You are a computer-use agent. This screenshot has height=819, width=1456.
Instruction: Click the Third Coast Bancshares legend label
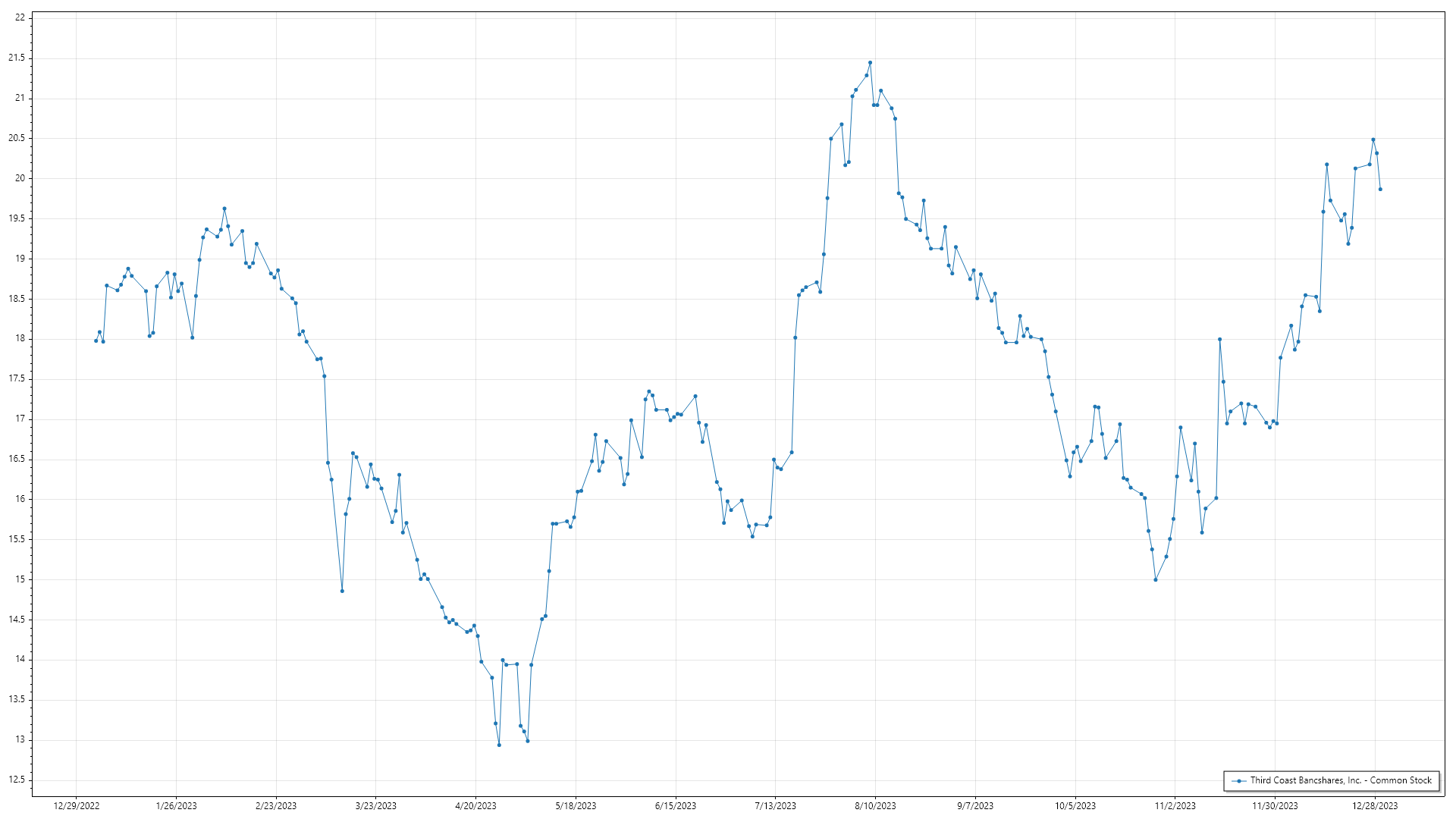(1341, 780)
